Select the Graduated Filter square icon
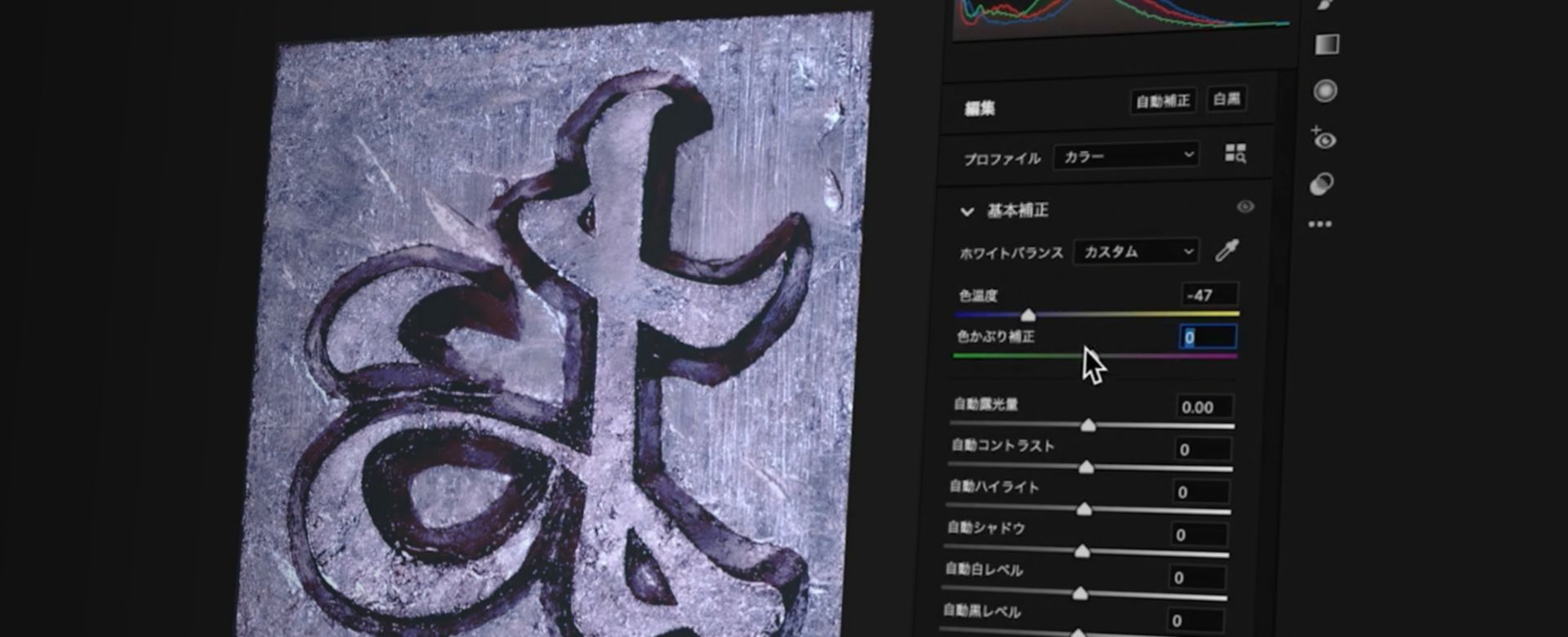Screen dimensions: 1568x637 tap(1326, 44)
